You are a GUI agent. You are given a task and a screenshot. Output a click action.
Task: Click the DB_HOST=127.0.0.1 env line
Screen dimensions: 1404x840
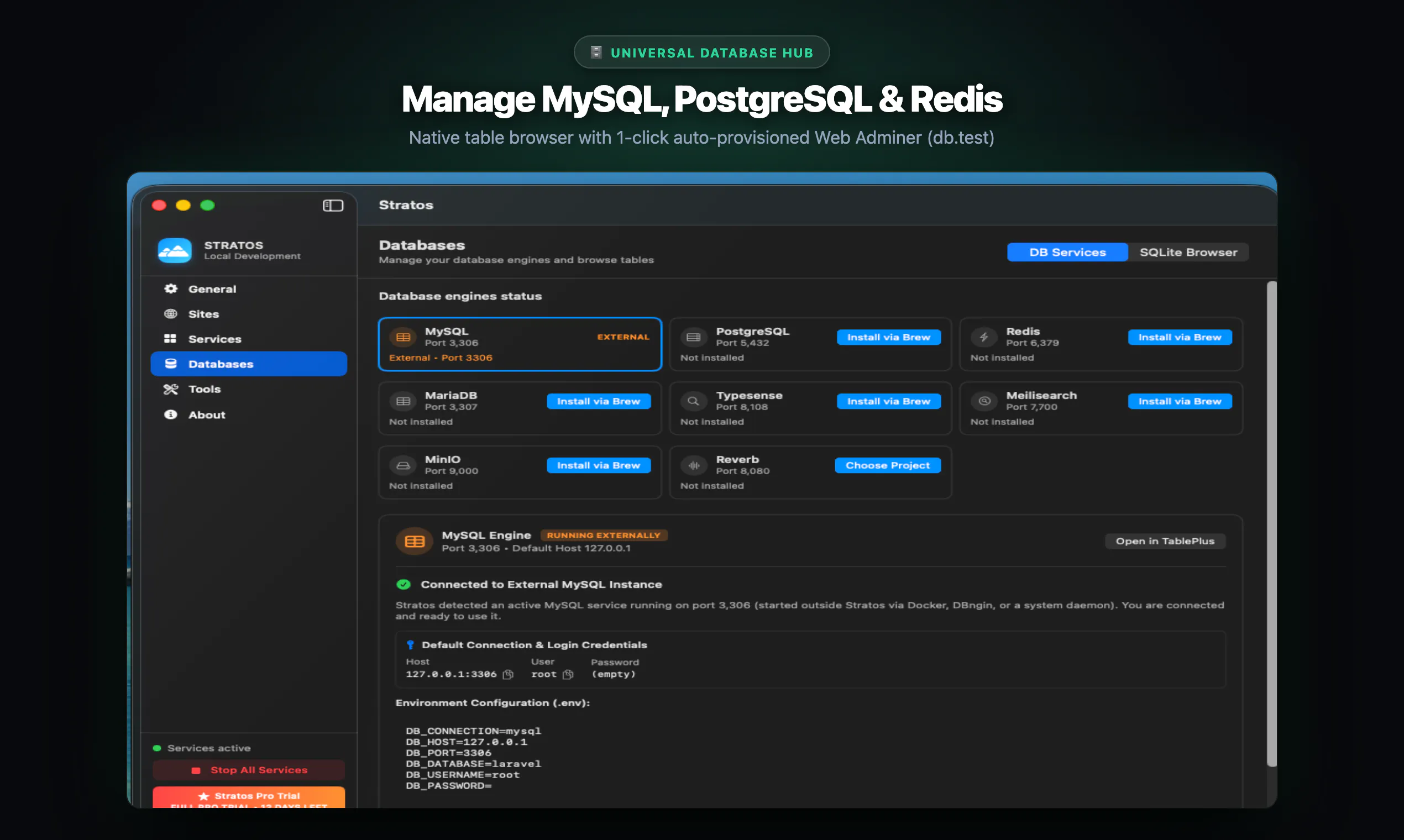point(467,742)
